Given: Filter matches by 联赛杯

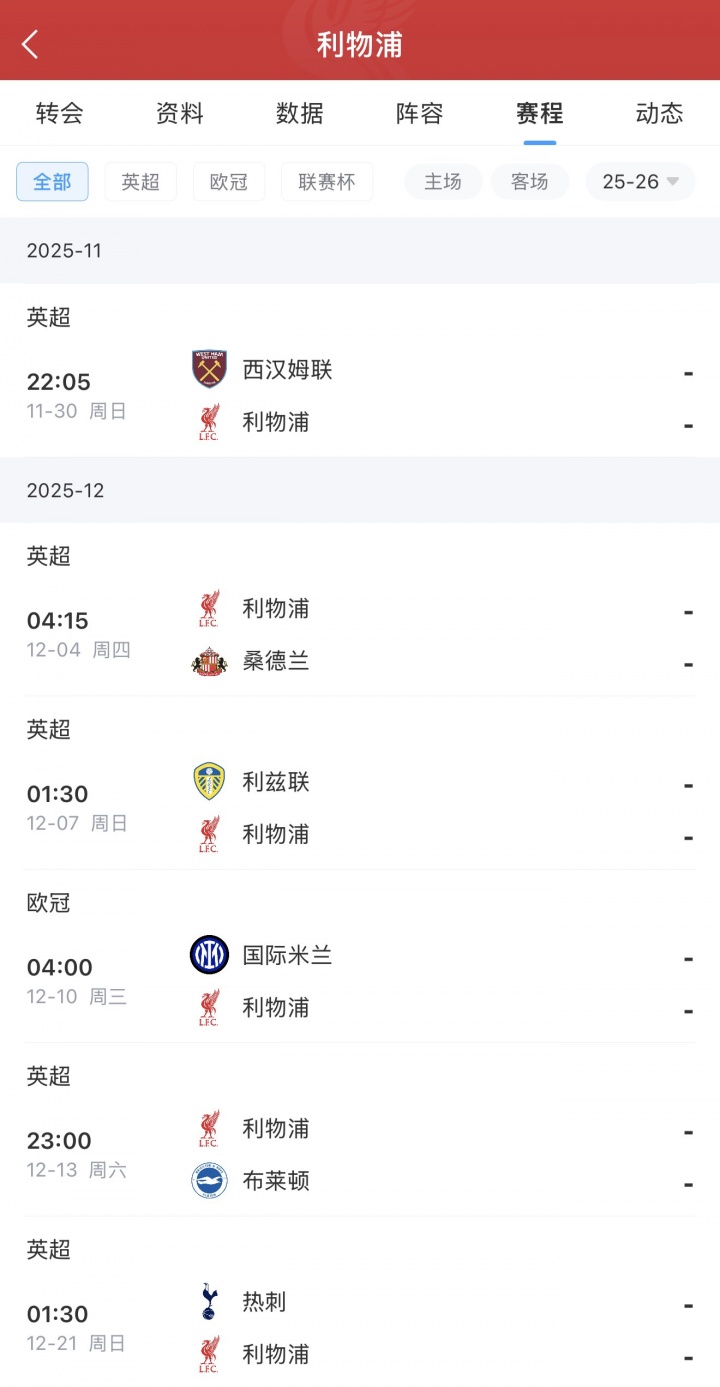Looking at the screenshot, I should pyautogui.click(x=326, y=182).
